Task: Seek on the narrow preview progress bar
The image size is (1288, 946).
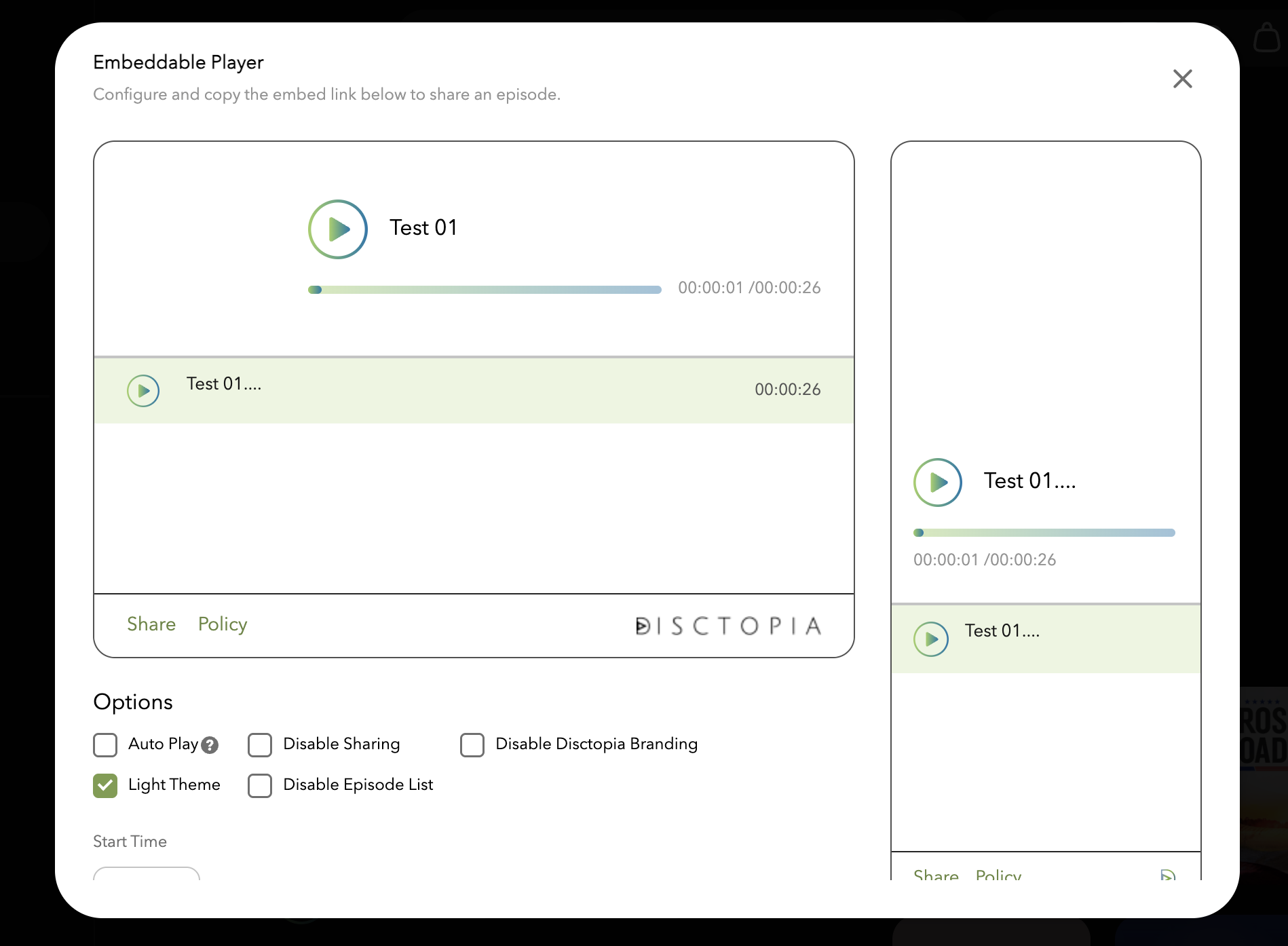Action: pyautogui.click(x=1044, y=533)
